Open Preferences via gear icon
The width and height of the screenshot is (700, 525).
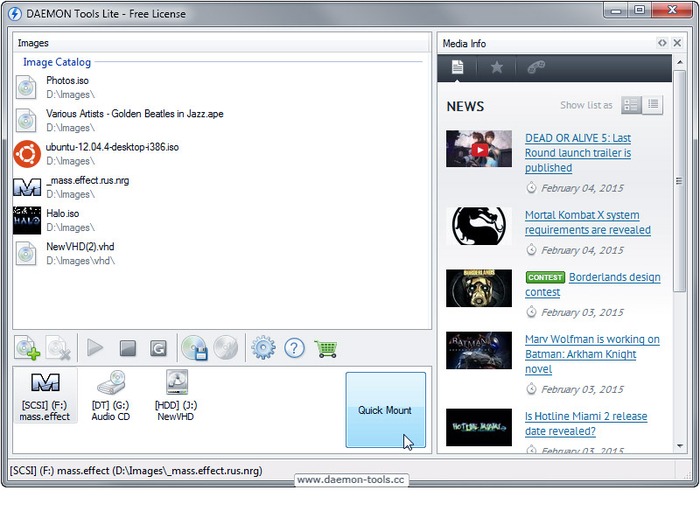[x=263, y=348]
